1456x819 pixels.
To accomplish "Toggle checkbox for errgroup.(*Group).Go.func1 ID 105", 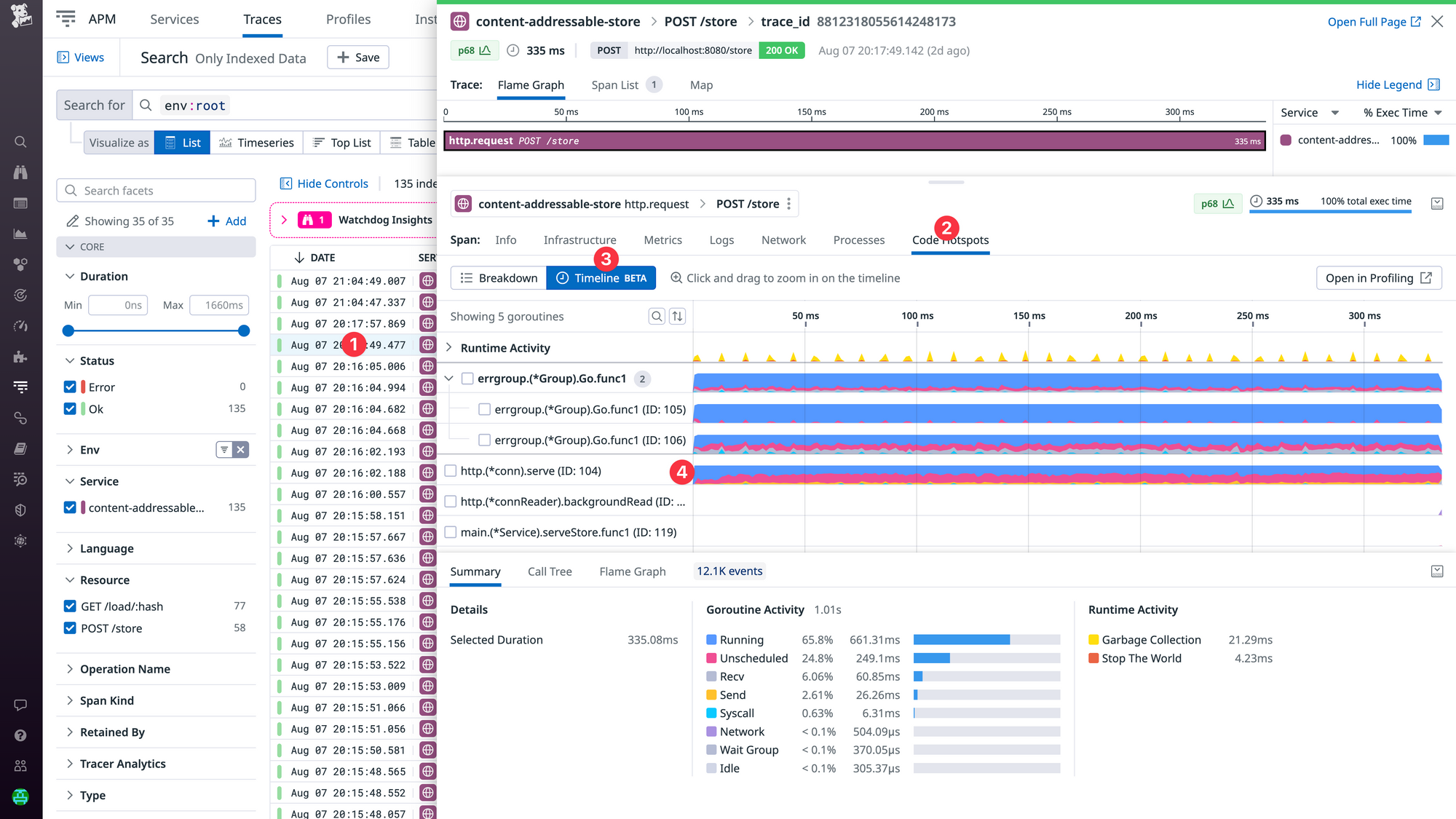I will click(x=484, y=409).
